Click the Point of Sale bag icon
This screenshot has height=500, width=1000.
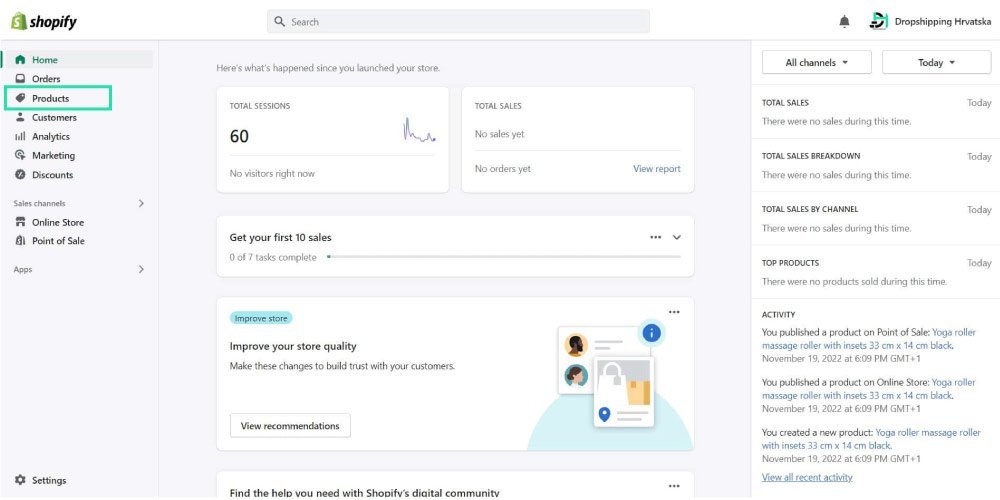(20, 241)
